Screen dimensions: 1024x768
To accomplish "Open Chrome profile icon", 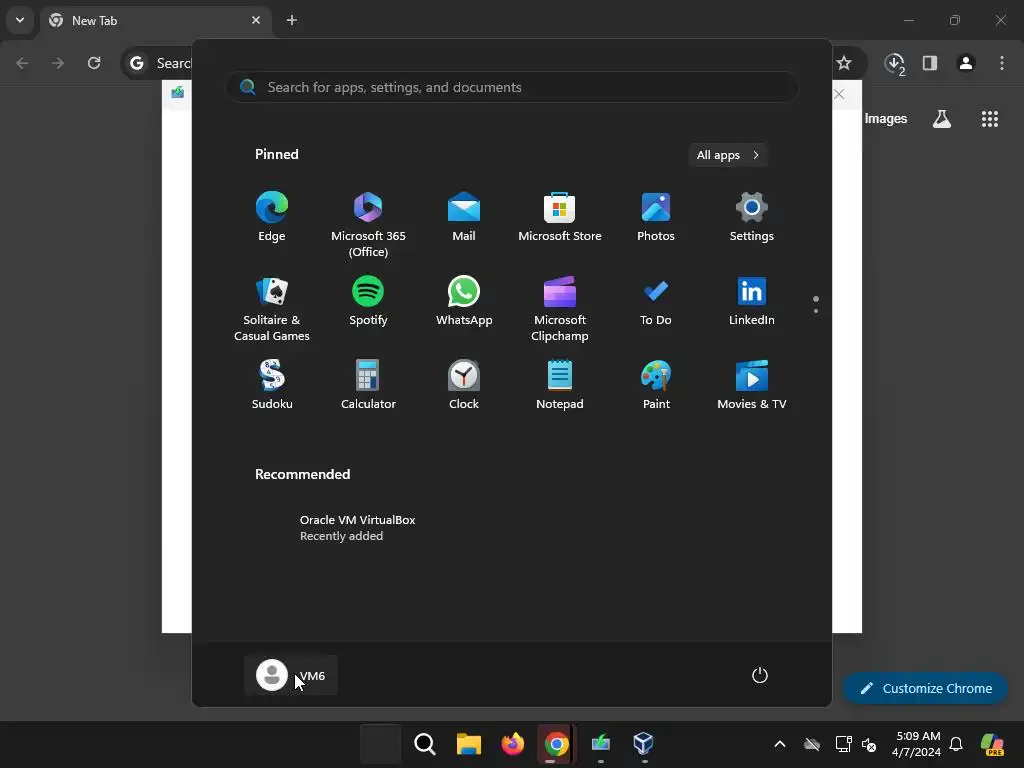I will [x=966, y=63].
